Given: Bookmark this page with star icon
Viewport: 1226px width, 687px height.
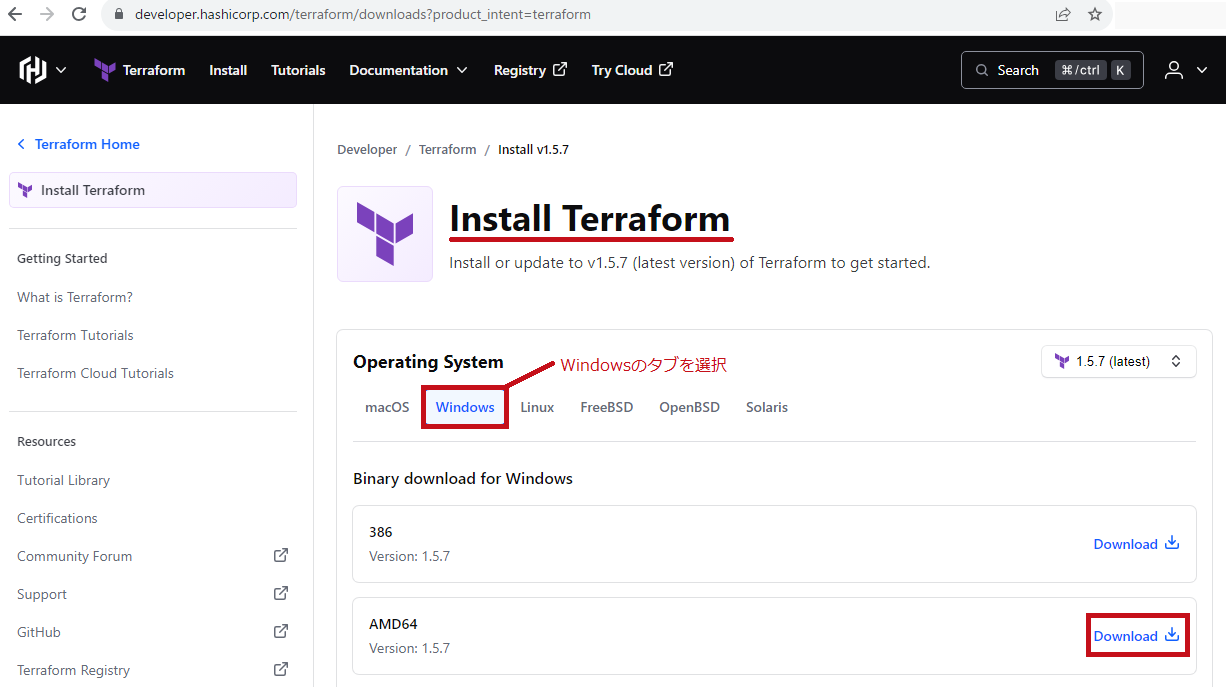Looking at the screenshot, I should coord(1095,14).
